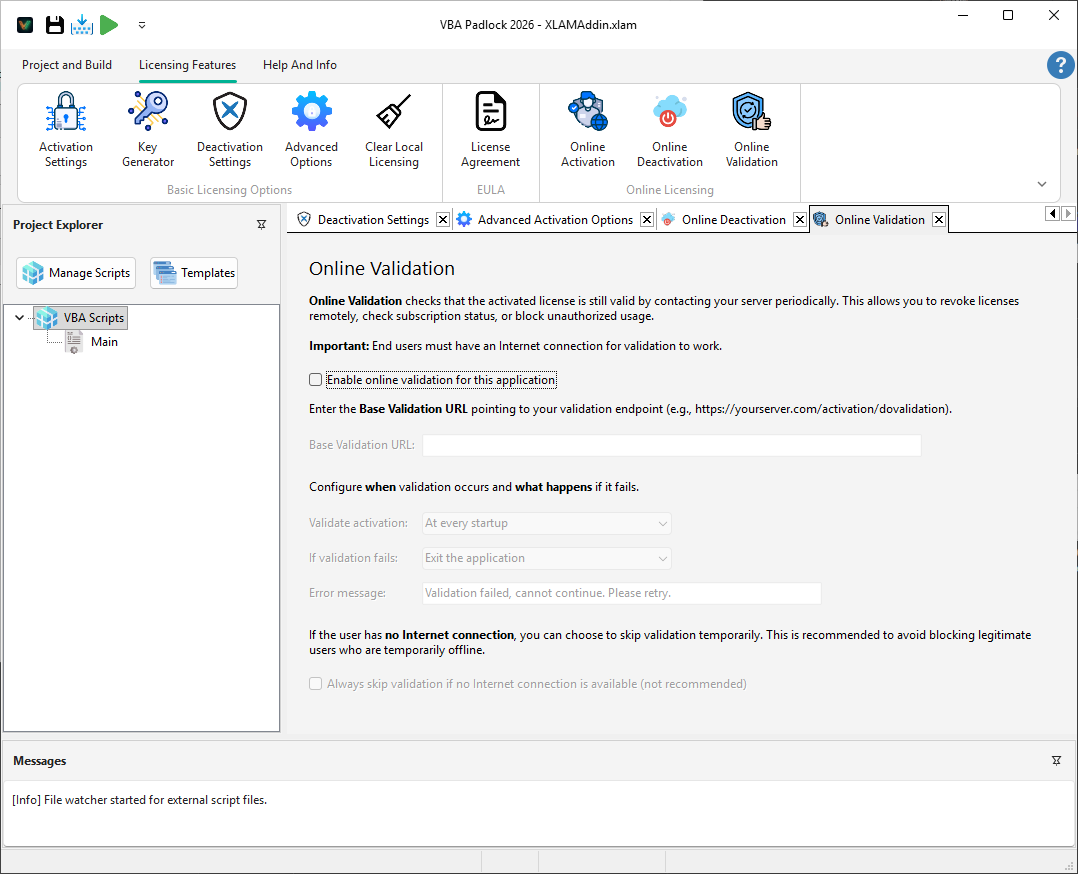The width and height of the screenshot is (1078, 874).
Task: Open the Templates button
Action: pos(193,272)
